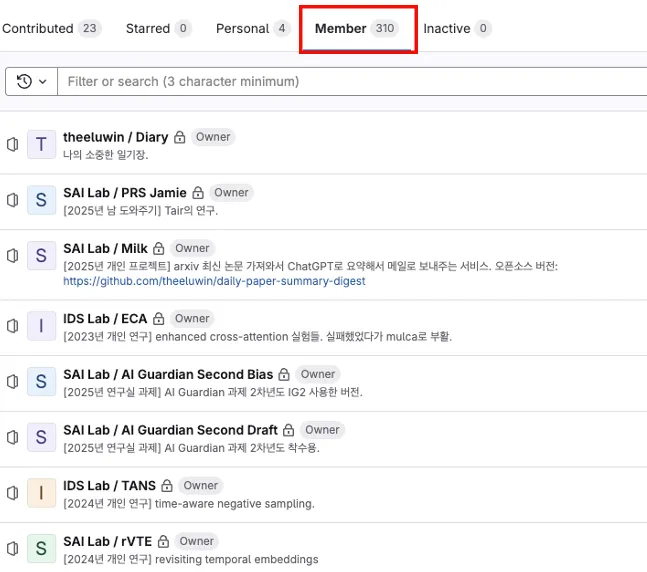Click the Owner badge on AI Guardian Second Draft
647x572 pixels.
pyautogui.click(x=322, y=430)
